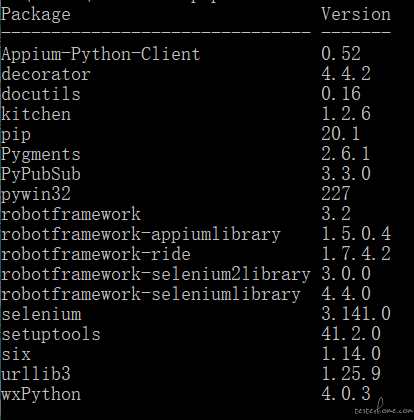This screenshot has height=420, width=414.
Task: Click the Version column header
Action: (356, 14)
